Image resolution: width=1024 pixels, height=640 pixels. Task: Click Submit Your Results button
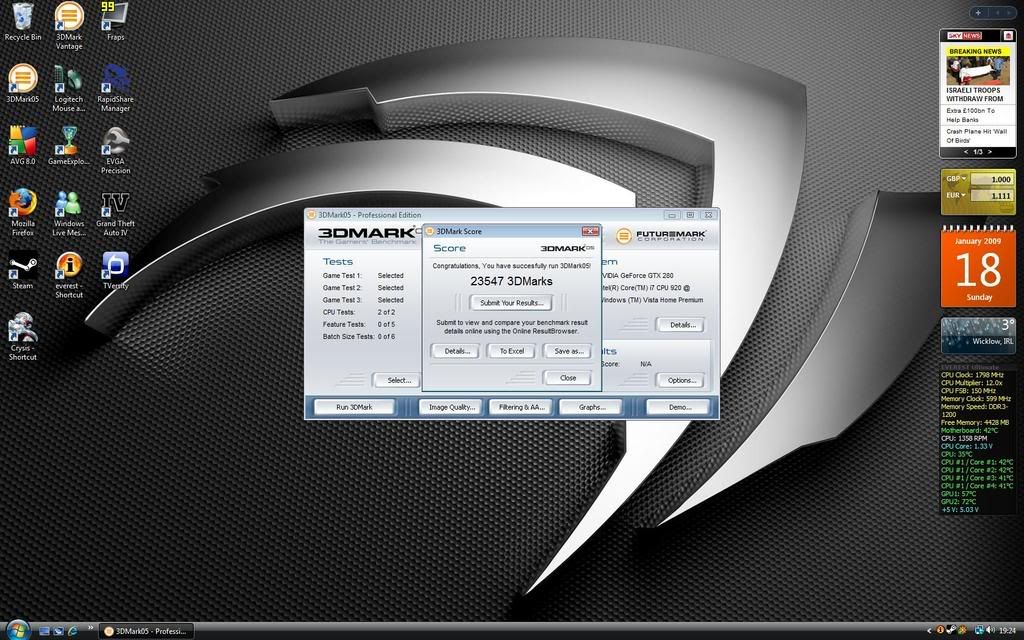[x=511, y=302]
